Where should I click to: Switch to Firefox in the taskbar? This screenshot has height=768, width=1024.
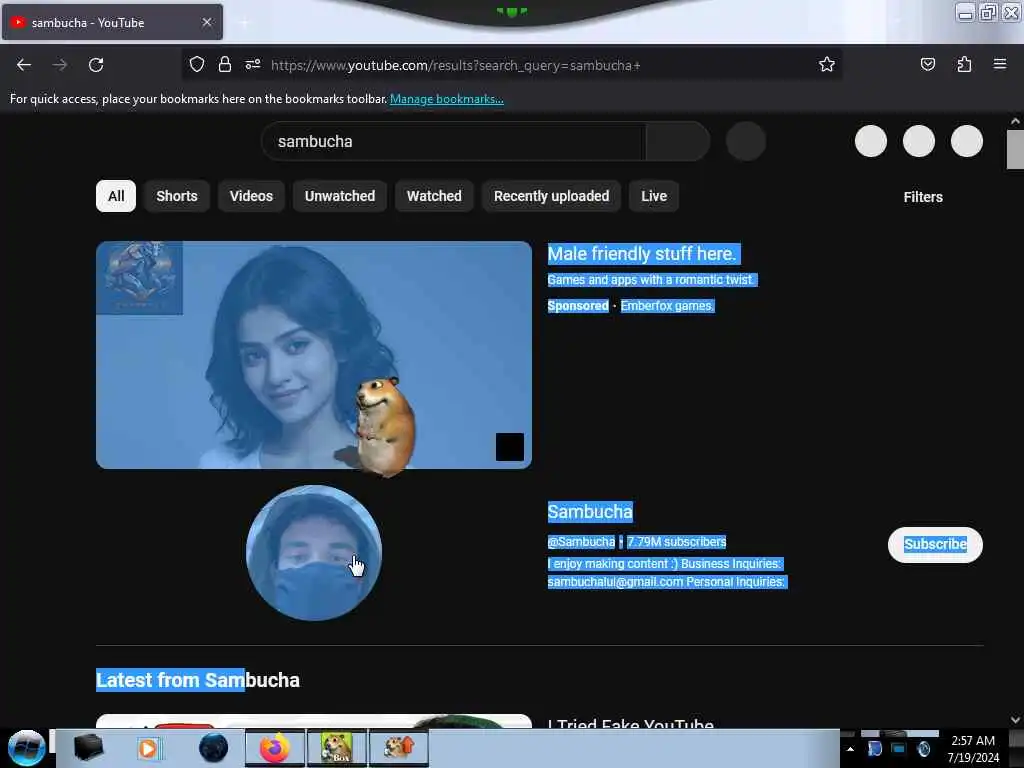click(275, 748)
